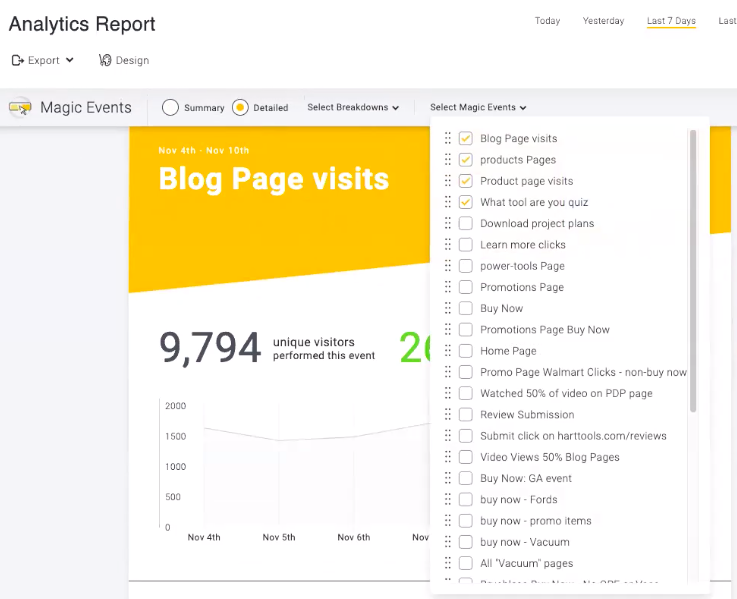Click drag handle beside products Pages
The width and height of the screenshot is (737, 599).
[447, 159]
